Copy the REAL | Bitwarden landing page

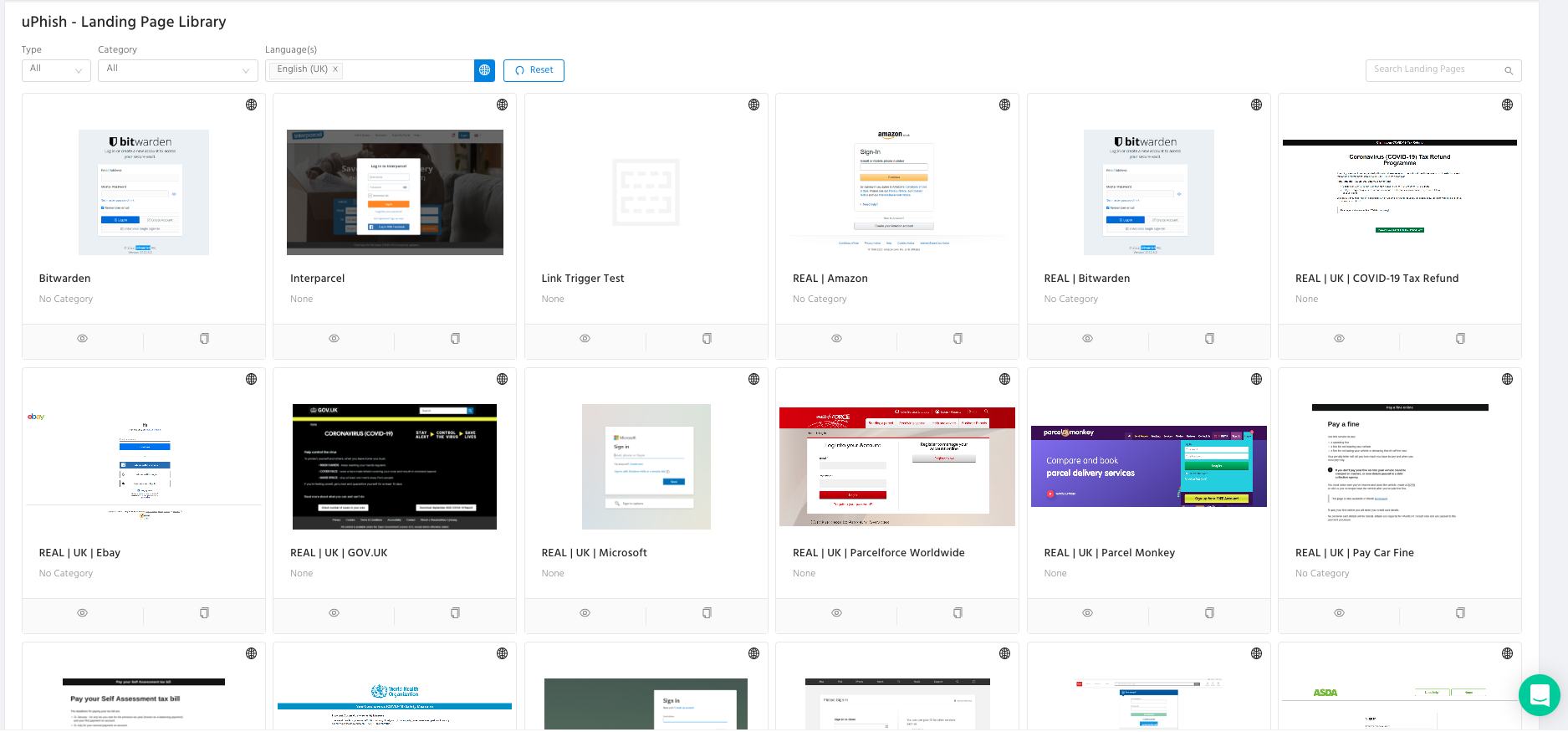coord(1209,339)
